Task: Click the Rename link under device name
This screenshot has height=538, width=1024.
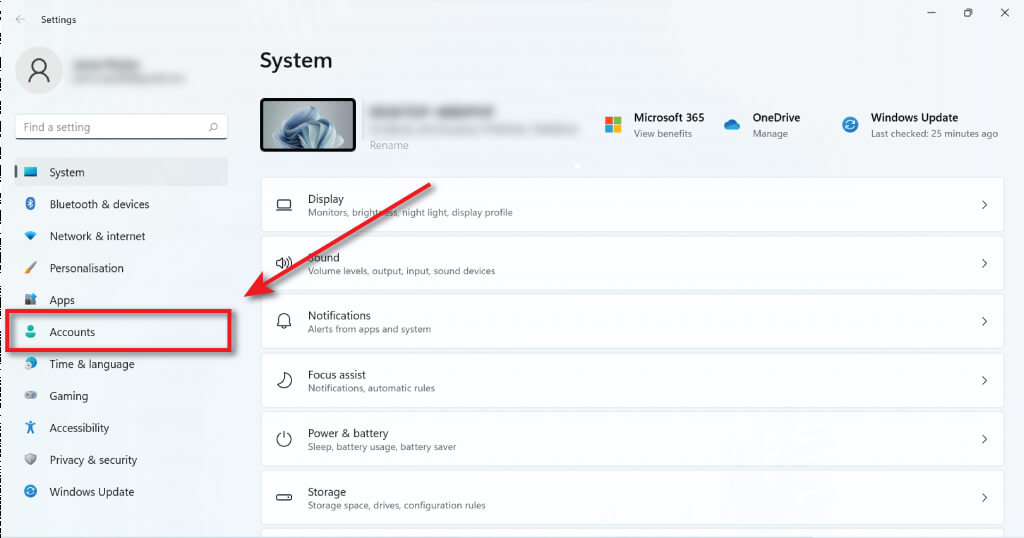Action: click(x=389, y=145)
